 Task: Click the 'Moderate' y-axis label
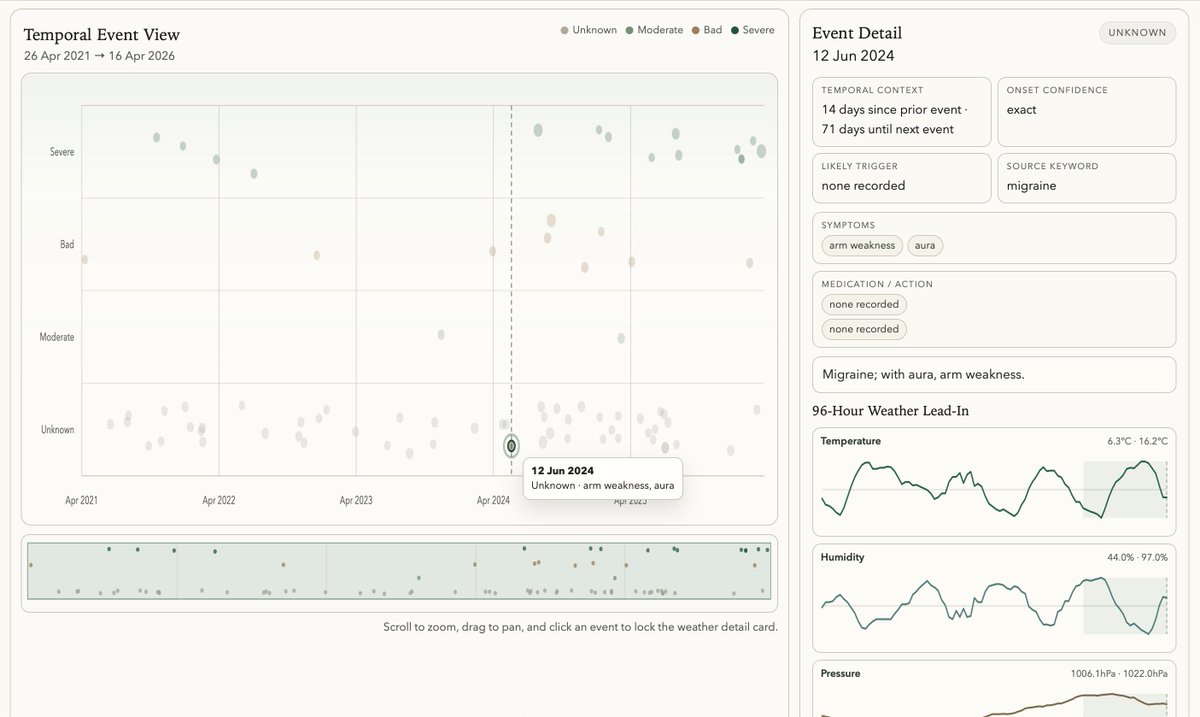tap(57, 337)
